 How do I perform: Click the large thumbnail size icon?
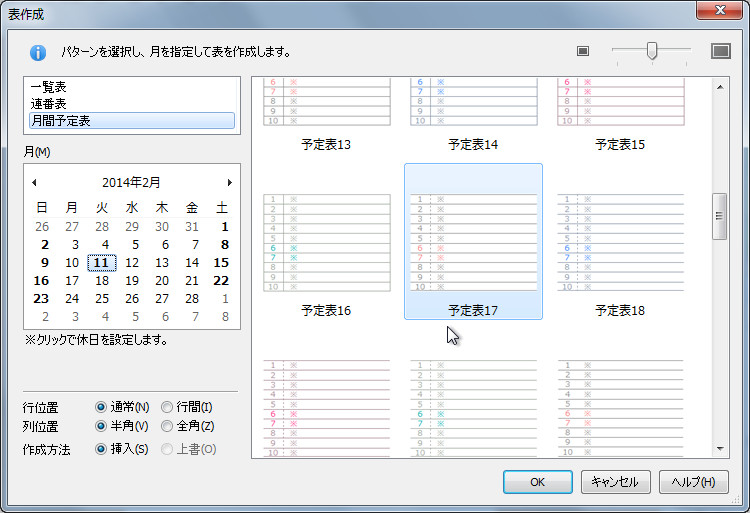[x=720, y=51]
